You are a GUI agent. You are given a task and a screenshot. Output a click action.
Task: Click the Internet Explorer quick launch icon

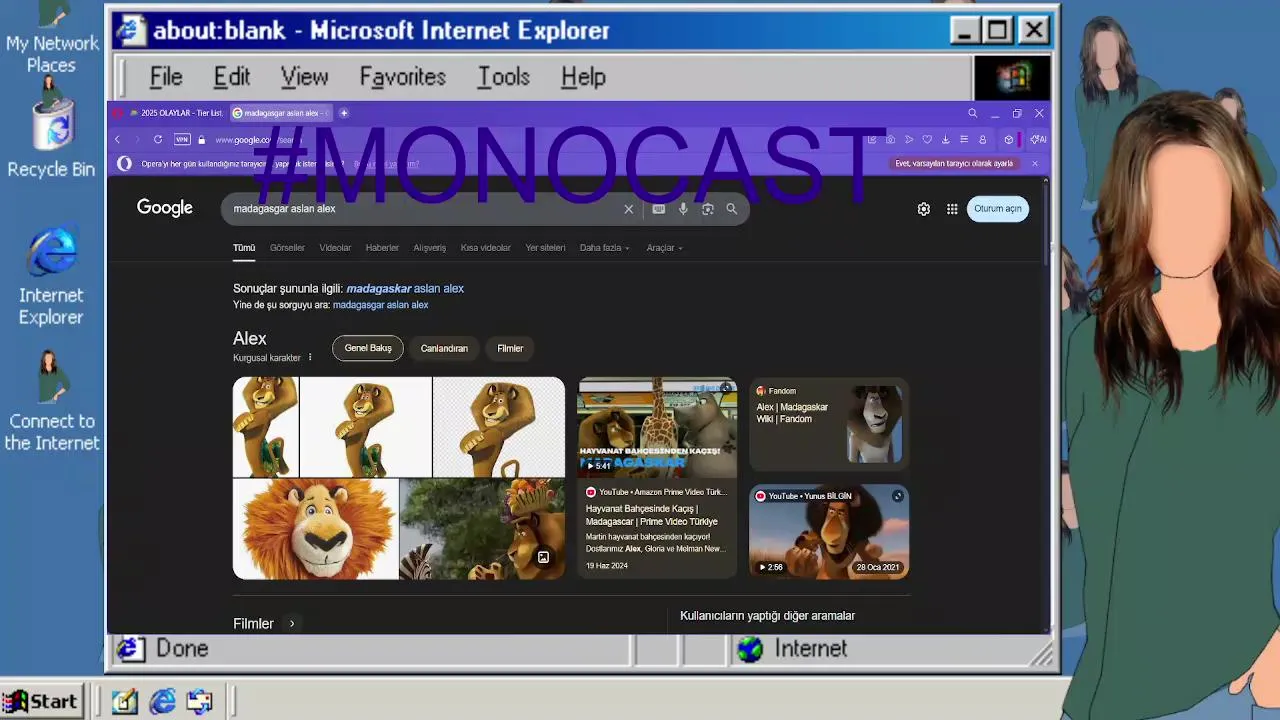162,702
